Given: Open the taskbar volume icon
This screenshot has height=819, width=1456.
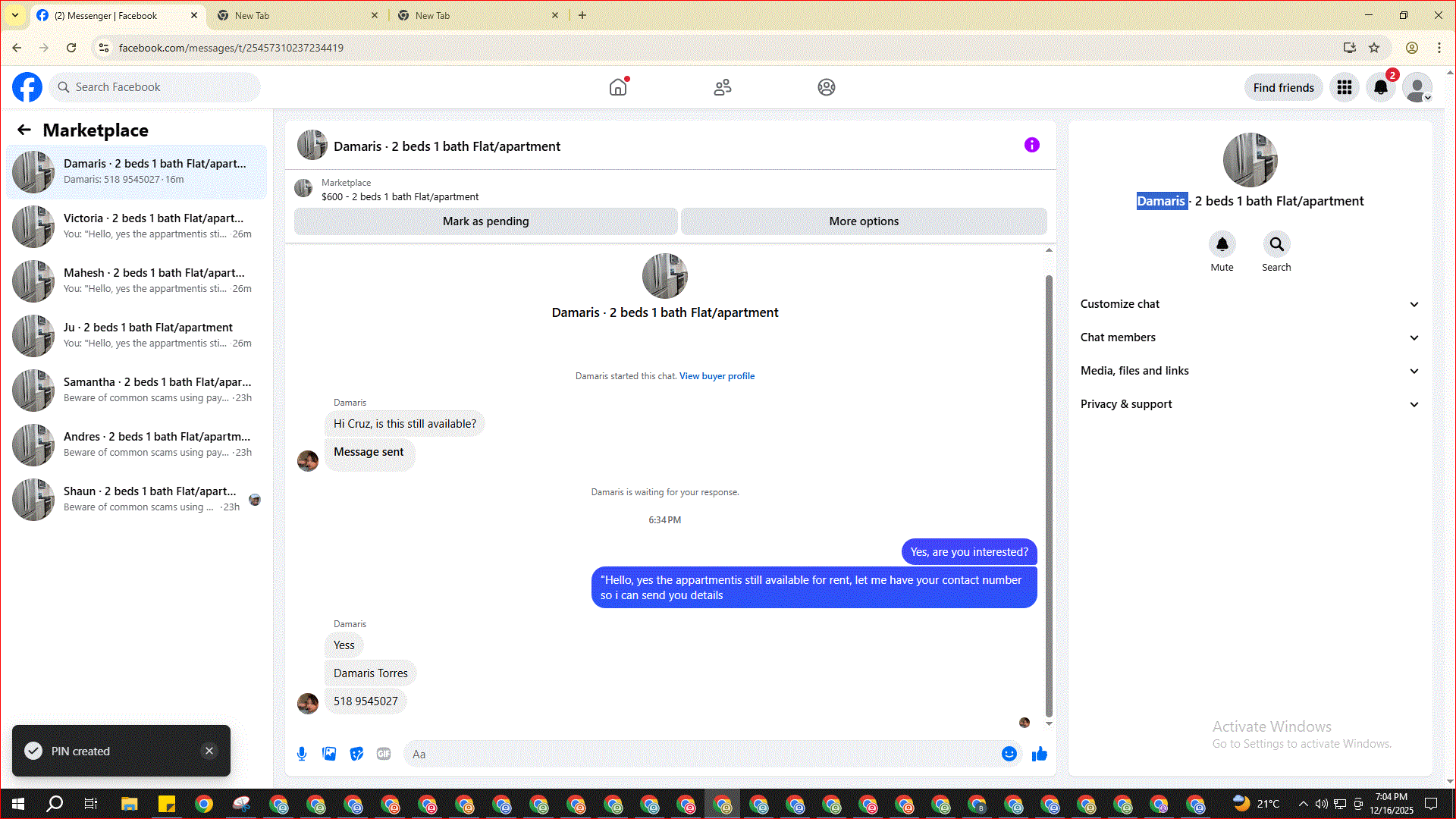Looking at the screenshot, I should (1321, 804).
